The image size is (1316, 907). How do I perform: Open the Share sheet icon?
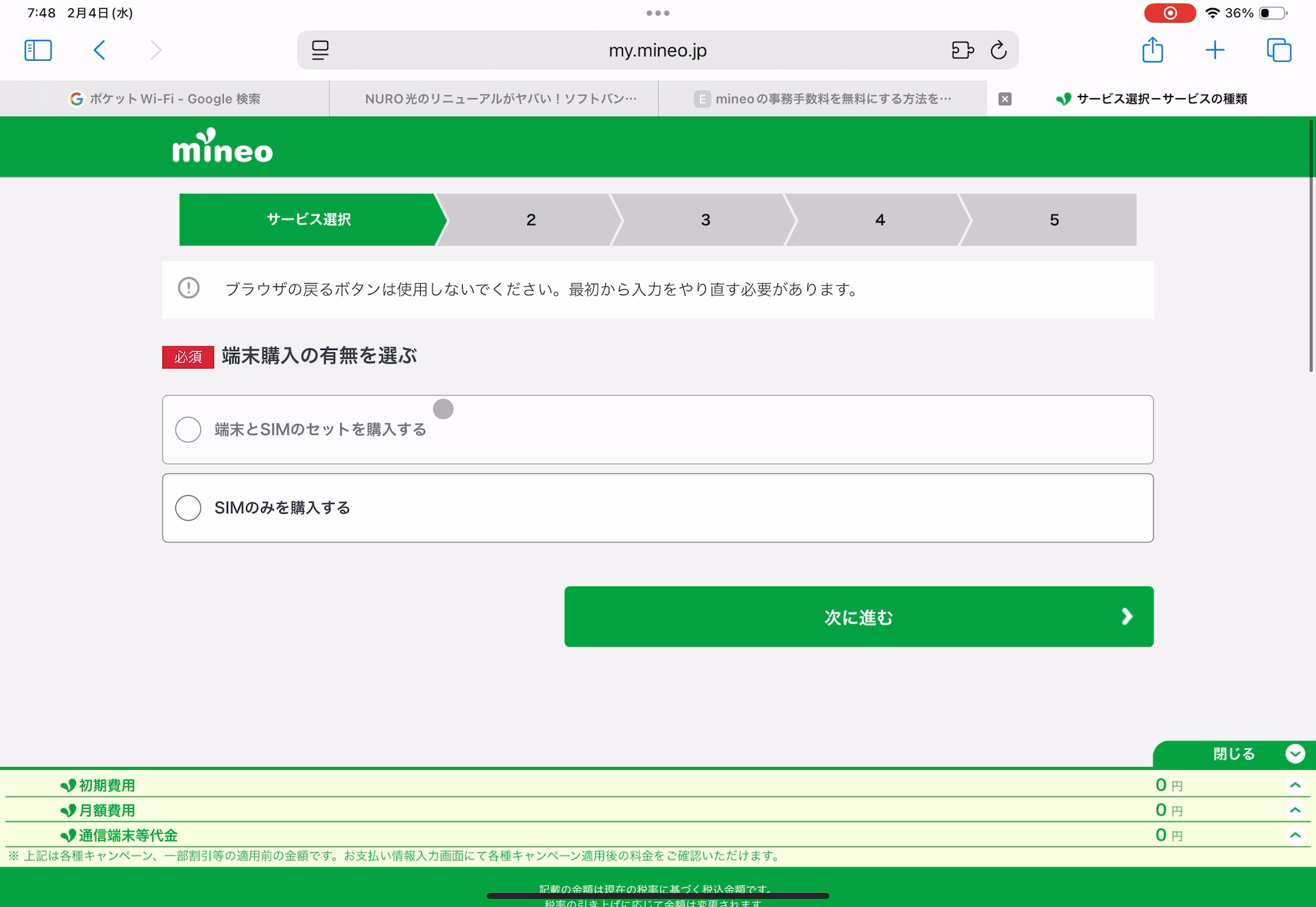coord(1153,50)
